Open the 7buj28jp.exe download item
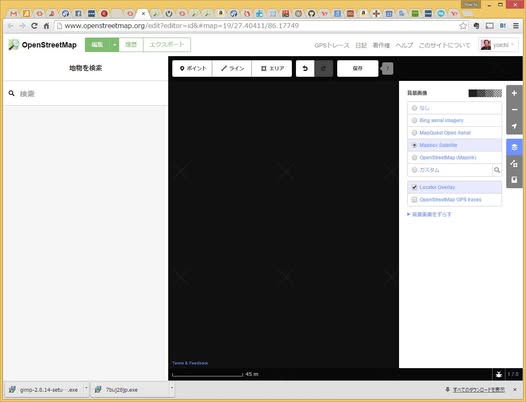This screenshot has width=526, height=402. tap(129, 390)
